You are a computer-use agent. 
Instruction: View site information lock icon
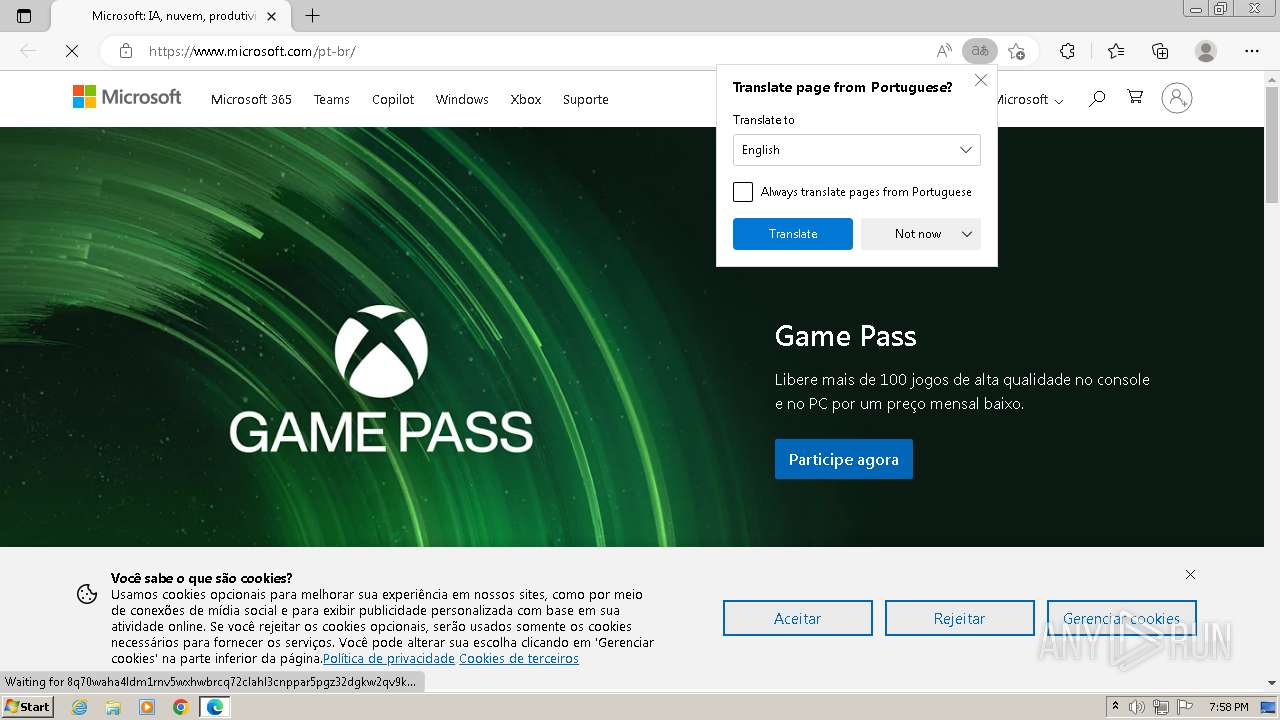[125, 51]
